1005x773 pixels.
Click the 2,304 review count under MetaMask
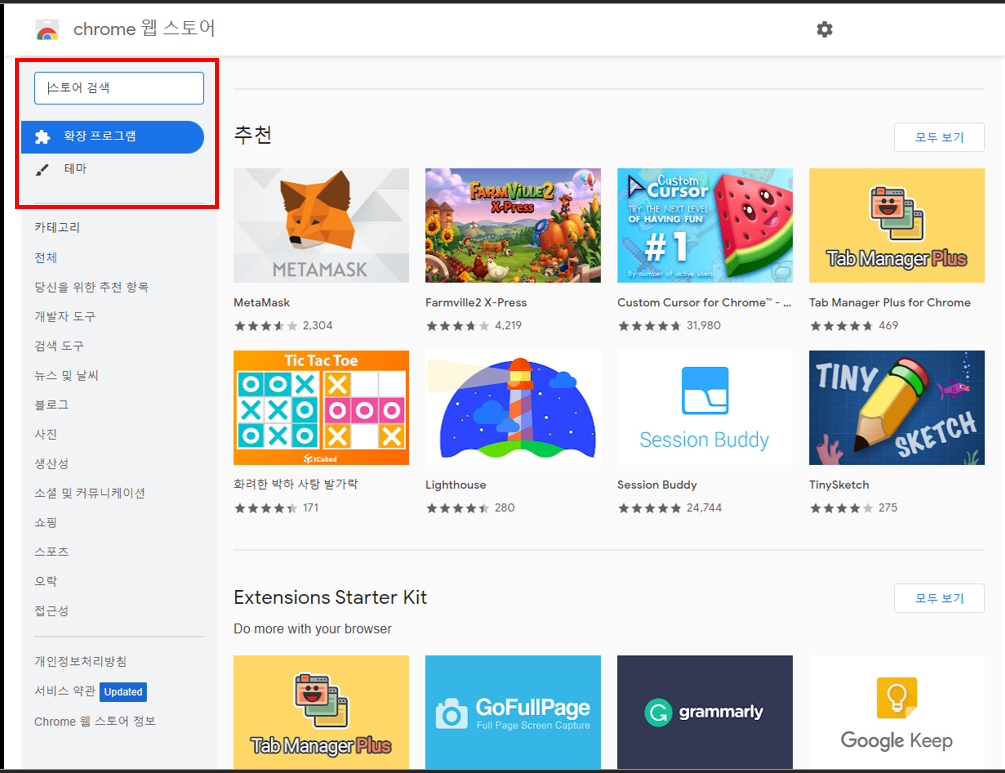point(317,326)
